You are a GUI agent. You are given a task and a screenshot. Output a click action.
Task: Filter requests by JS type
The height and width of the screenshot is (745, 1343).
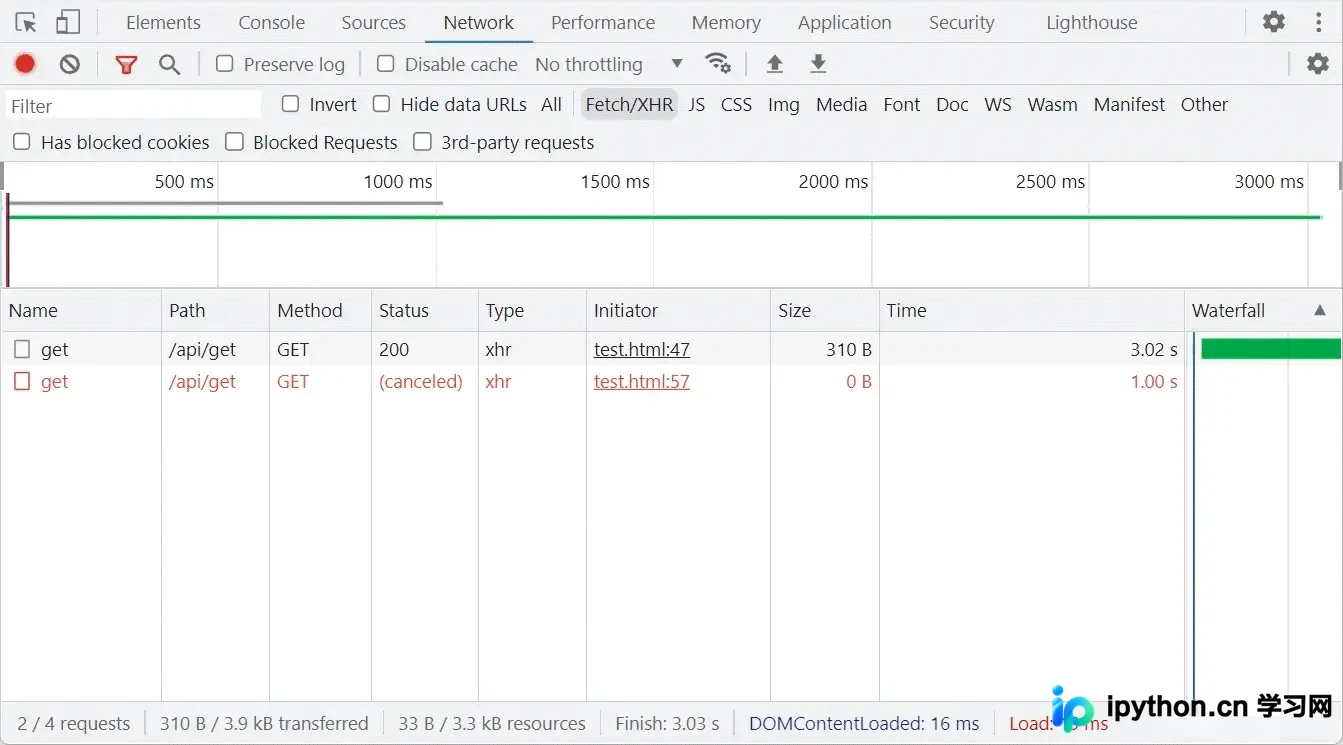point(697,104)
